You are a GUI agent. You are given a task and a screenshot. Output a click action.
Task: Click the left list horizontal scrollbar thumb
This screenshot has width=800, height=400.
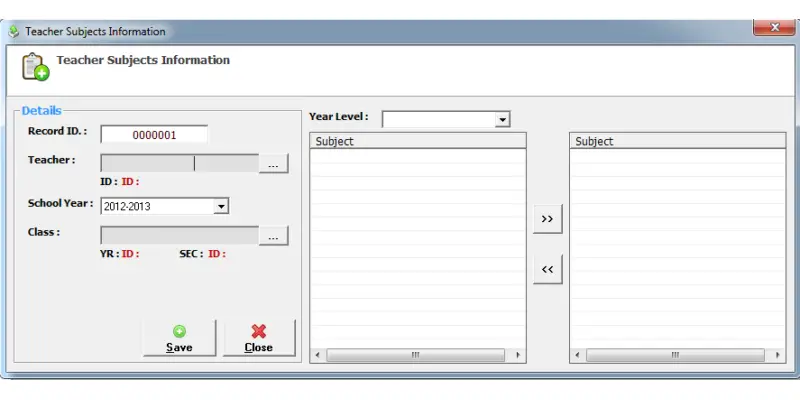tap(415, 355)
